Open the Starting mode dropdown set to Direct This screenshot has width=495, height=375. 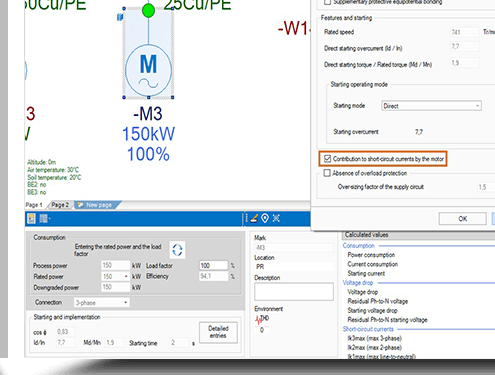[x=431, y=106]
